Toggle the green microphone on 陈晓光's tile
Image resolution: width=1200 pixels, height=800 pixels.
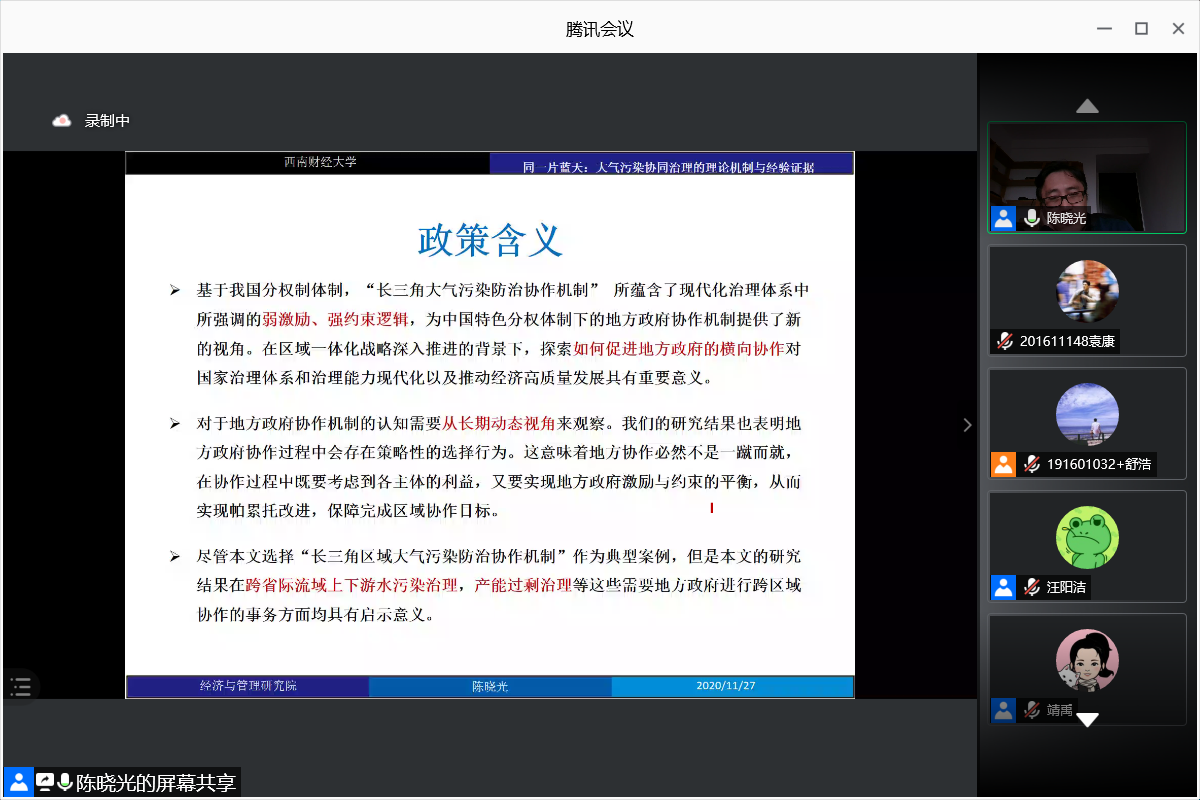click(x=1032, y=218)
